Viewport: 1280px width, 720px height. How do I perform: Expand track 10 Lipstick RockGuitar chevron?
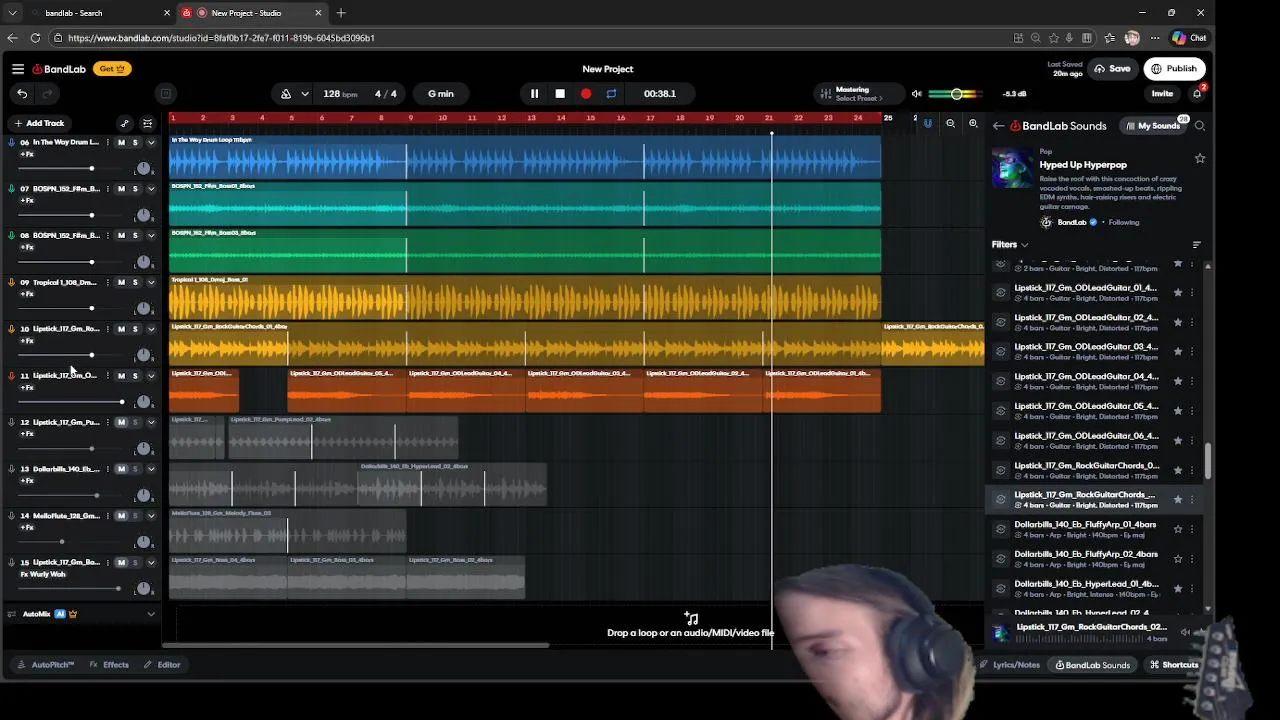point(151,329)
